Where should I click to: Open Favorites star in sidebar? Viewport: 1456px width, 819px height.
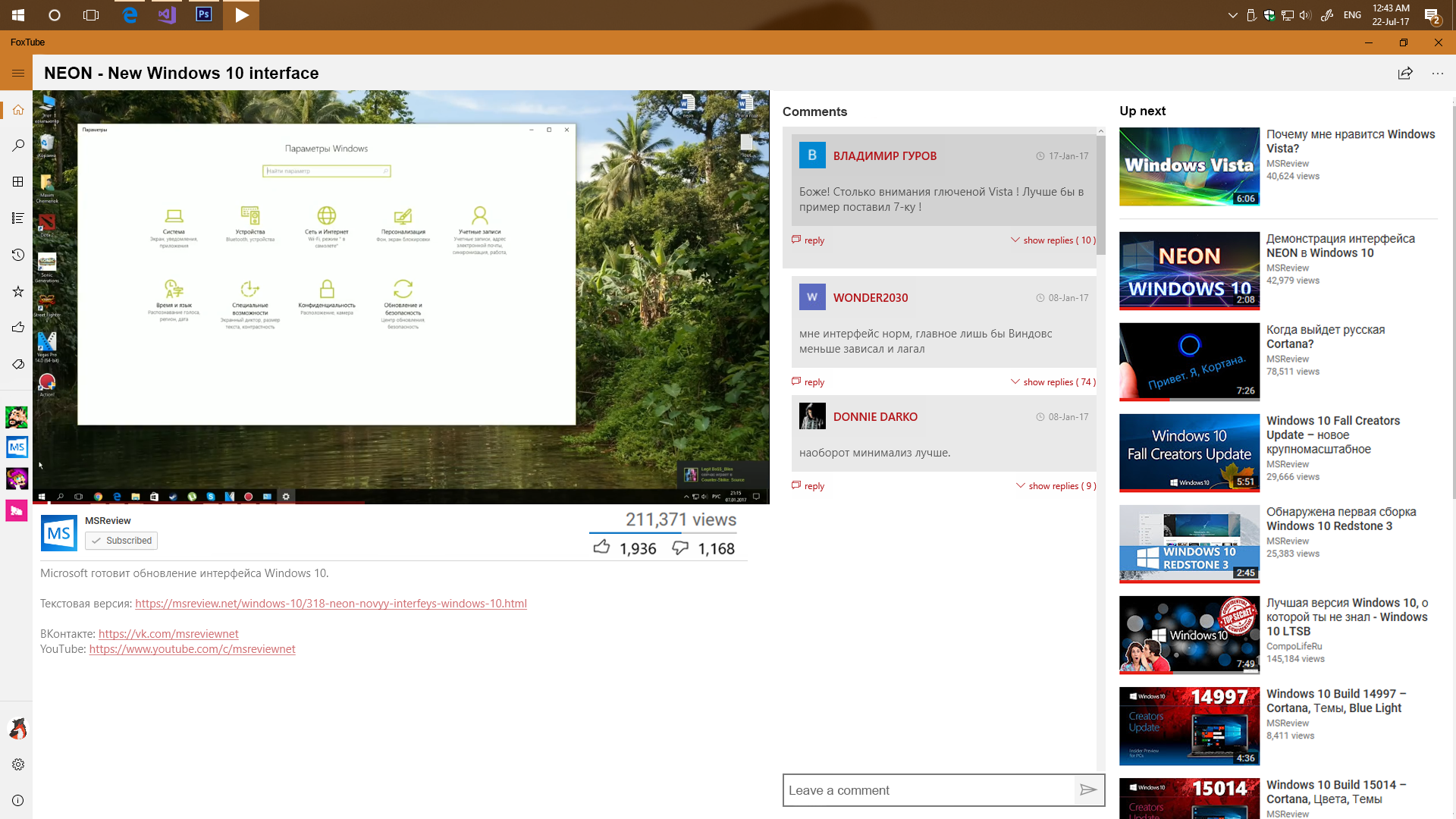[x=18, y=291]
